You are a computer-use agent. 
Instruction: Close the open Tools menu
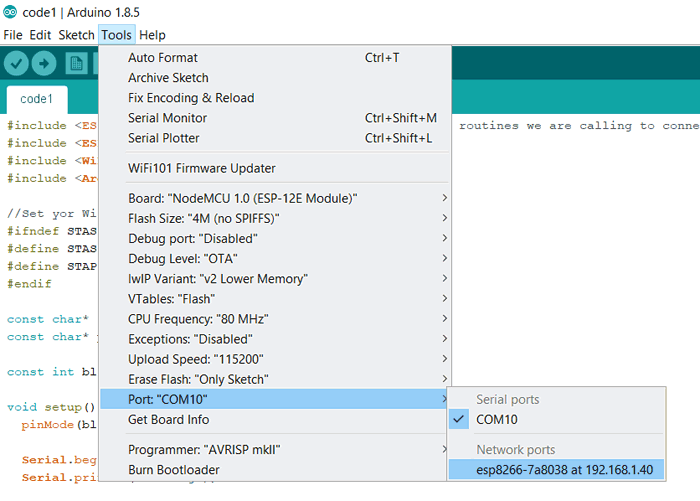(117, 35)
